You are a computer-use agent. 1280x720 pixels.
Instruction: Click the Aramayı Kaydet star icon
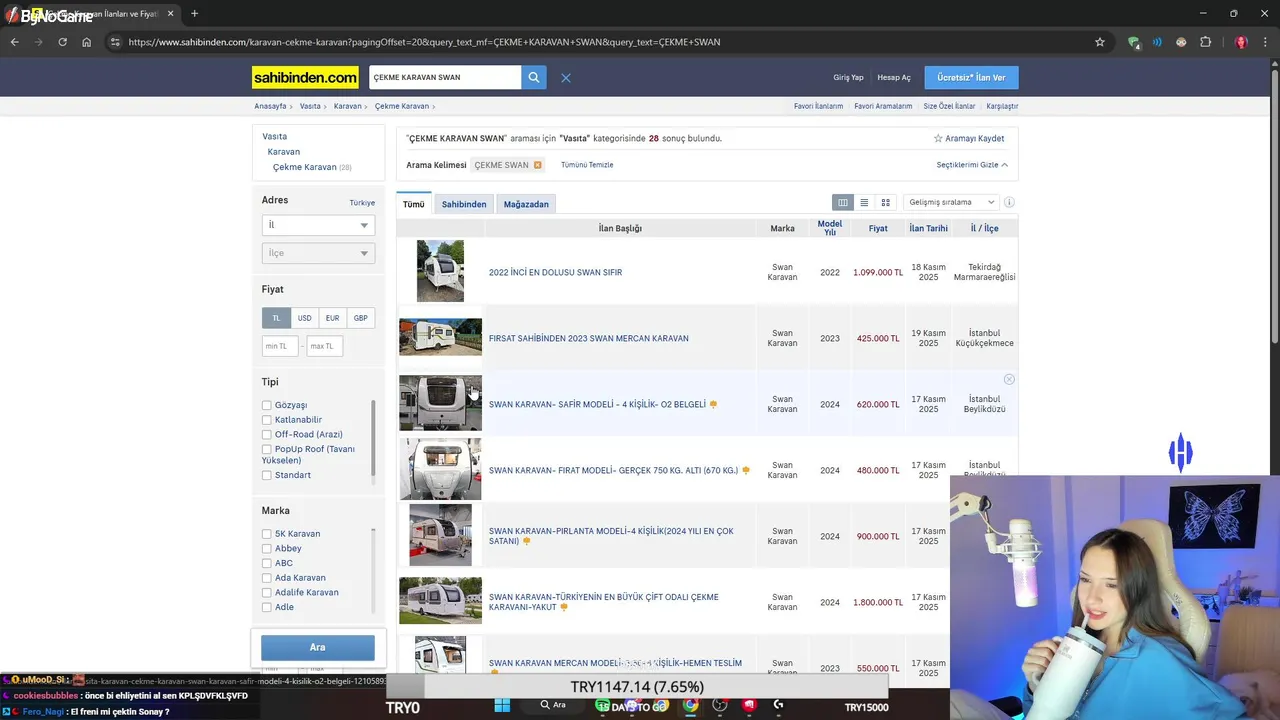938,138
